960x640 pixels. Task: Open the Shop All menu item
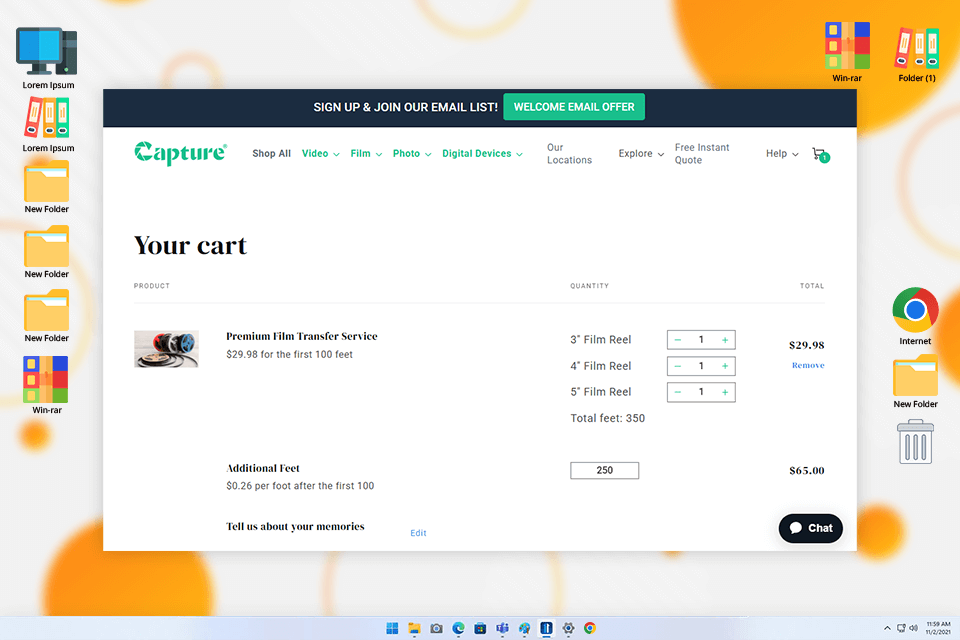point(271,154)
